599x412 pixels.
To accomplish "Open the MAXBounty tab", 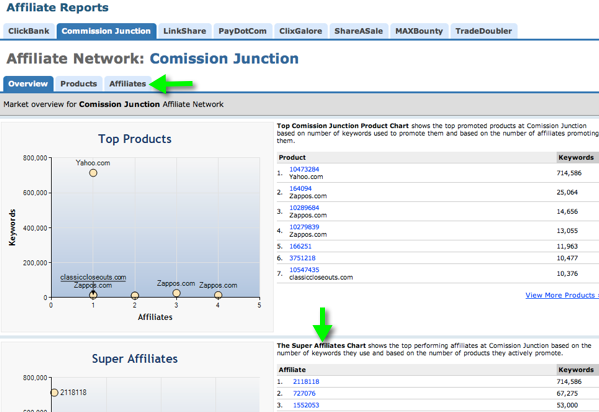I will click(x=419, y=31).
